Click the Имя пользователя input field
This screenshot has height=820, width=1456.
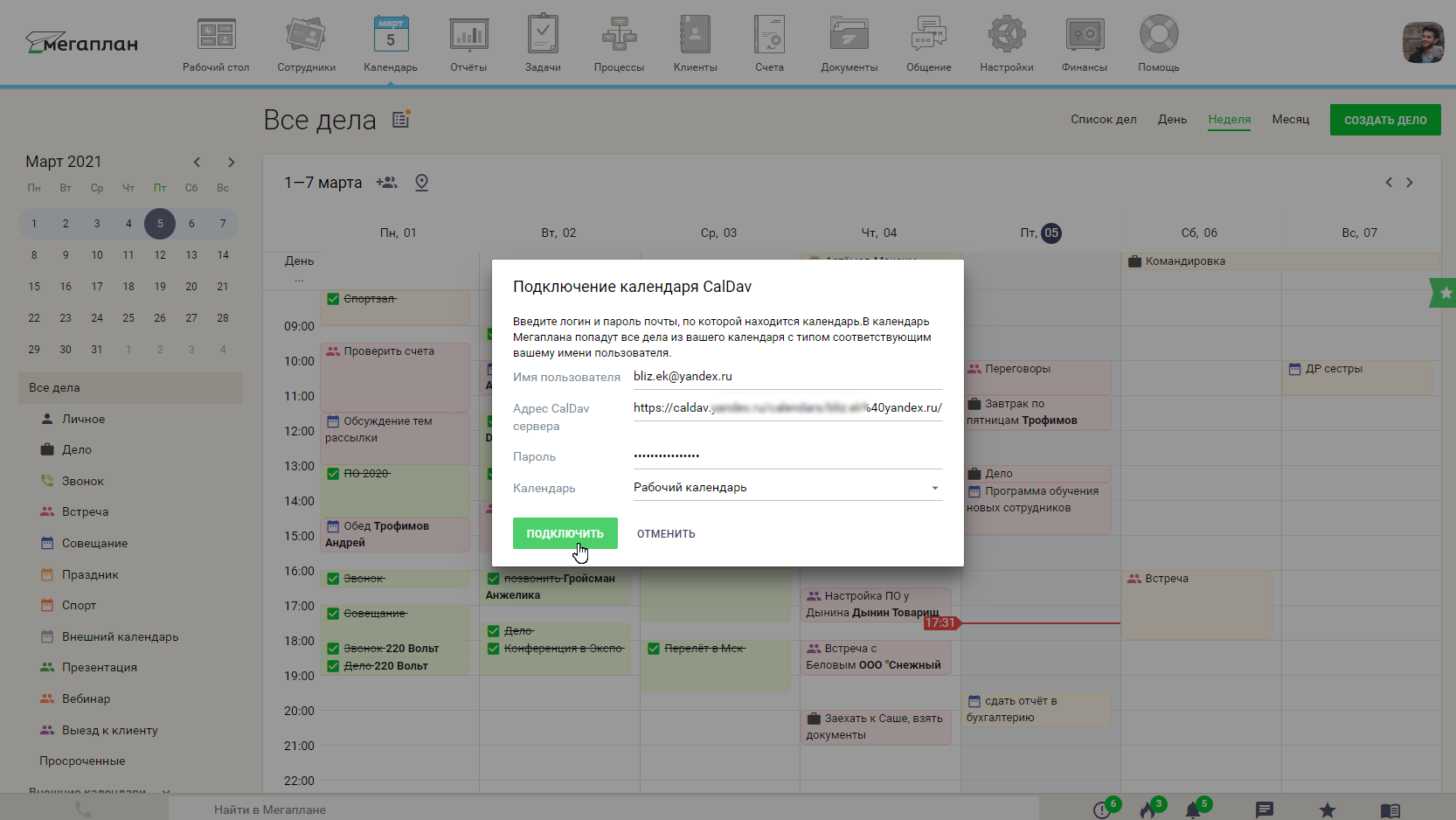click(787, 377)
